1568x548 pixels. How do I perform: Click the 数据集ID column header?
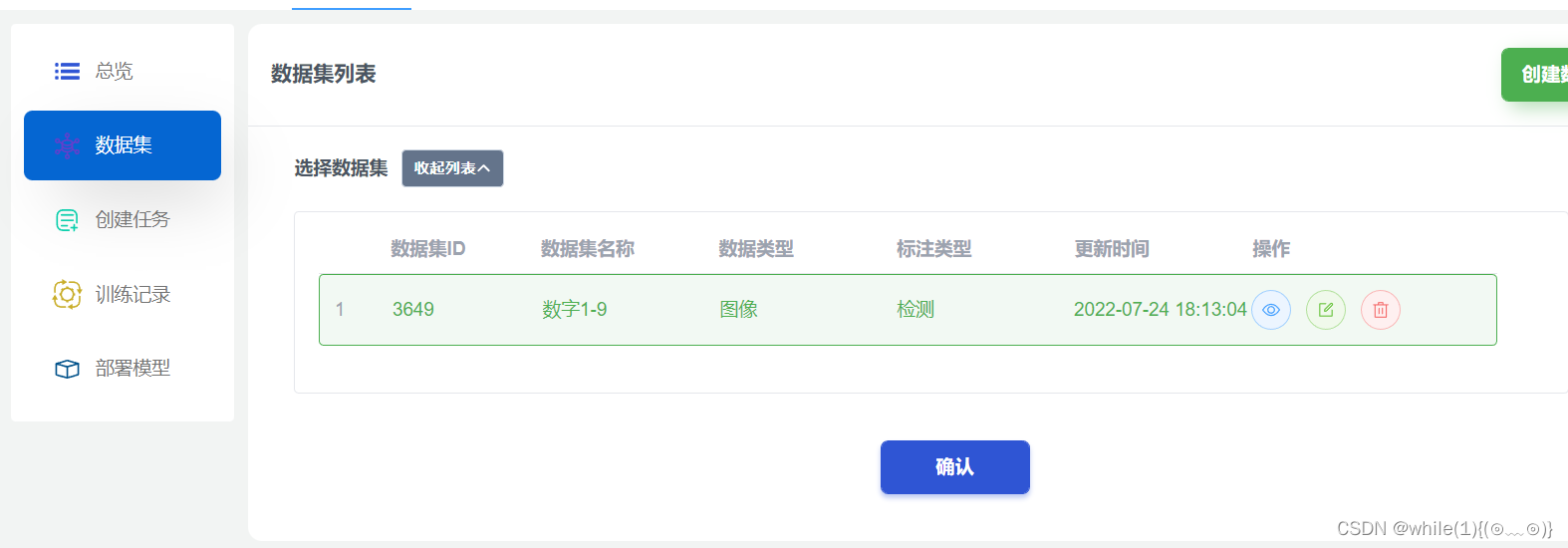point(428,248)
